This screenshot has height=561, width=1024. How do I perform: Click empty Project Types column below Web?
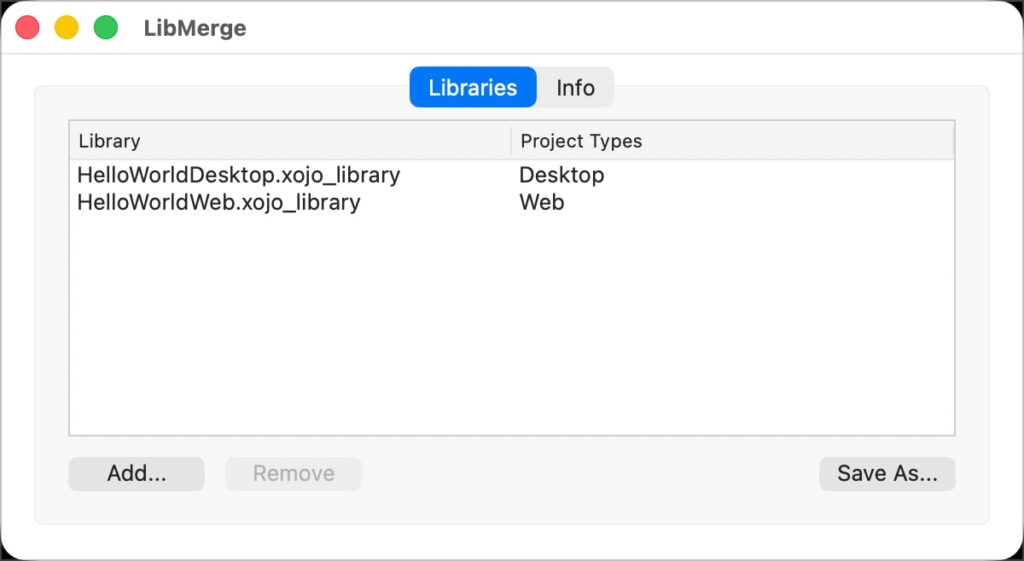pos(732,320)
